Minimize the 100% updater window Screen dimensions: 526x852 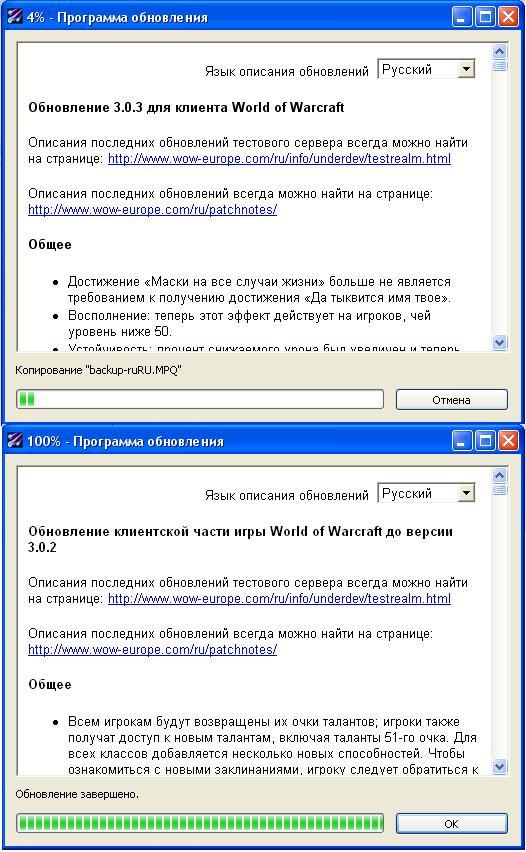(462, 441)
